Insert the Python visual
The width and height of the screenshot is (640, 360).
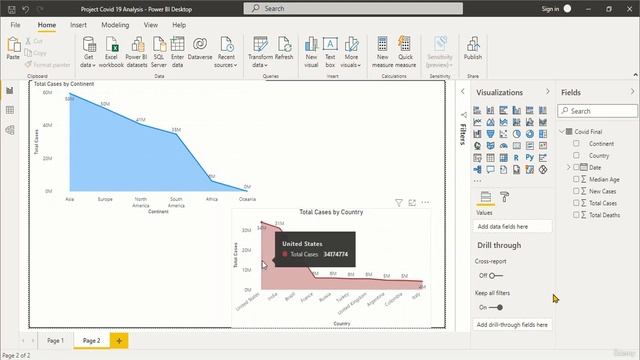pyautogui.click(x=529, y=158)
